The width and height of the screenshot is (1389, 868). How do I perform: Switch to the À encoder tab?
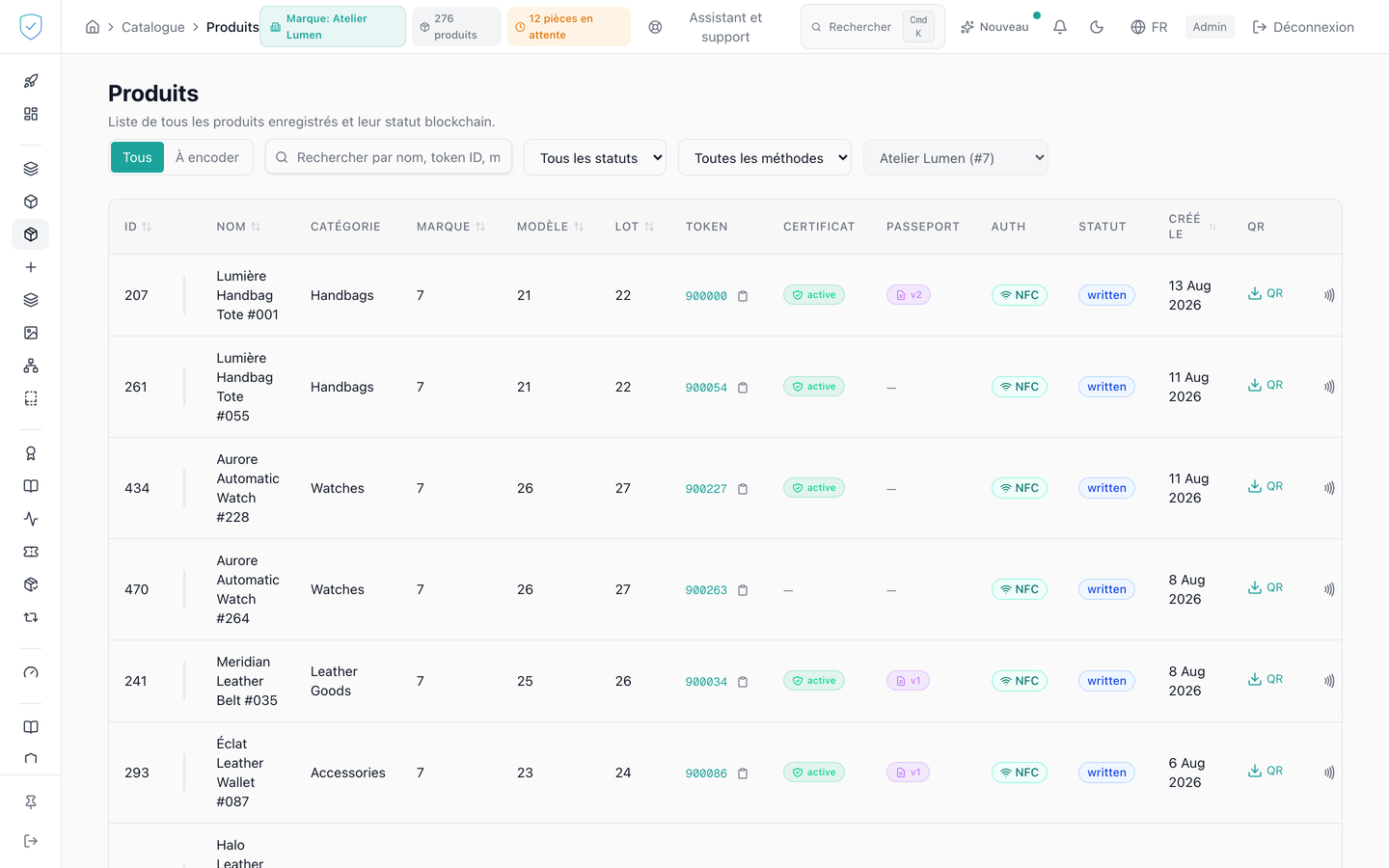(x=207, y=157)
